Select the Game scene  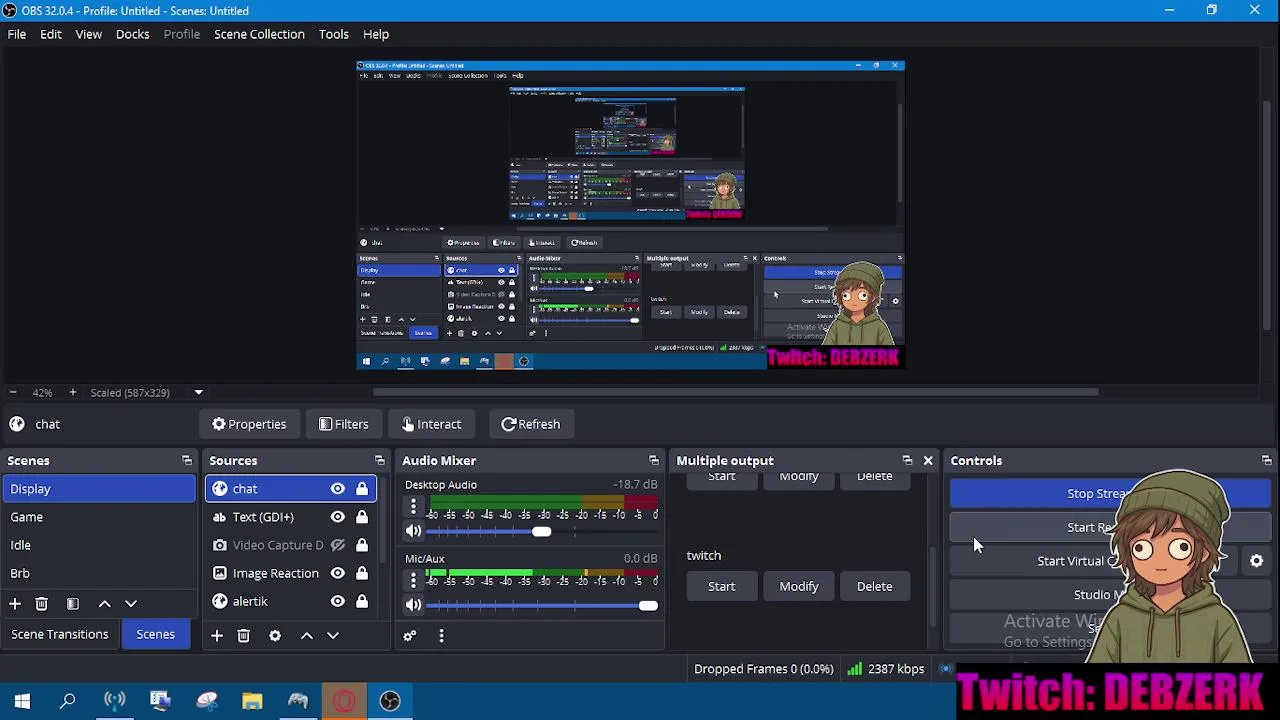coord(98,517)
